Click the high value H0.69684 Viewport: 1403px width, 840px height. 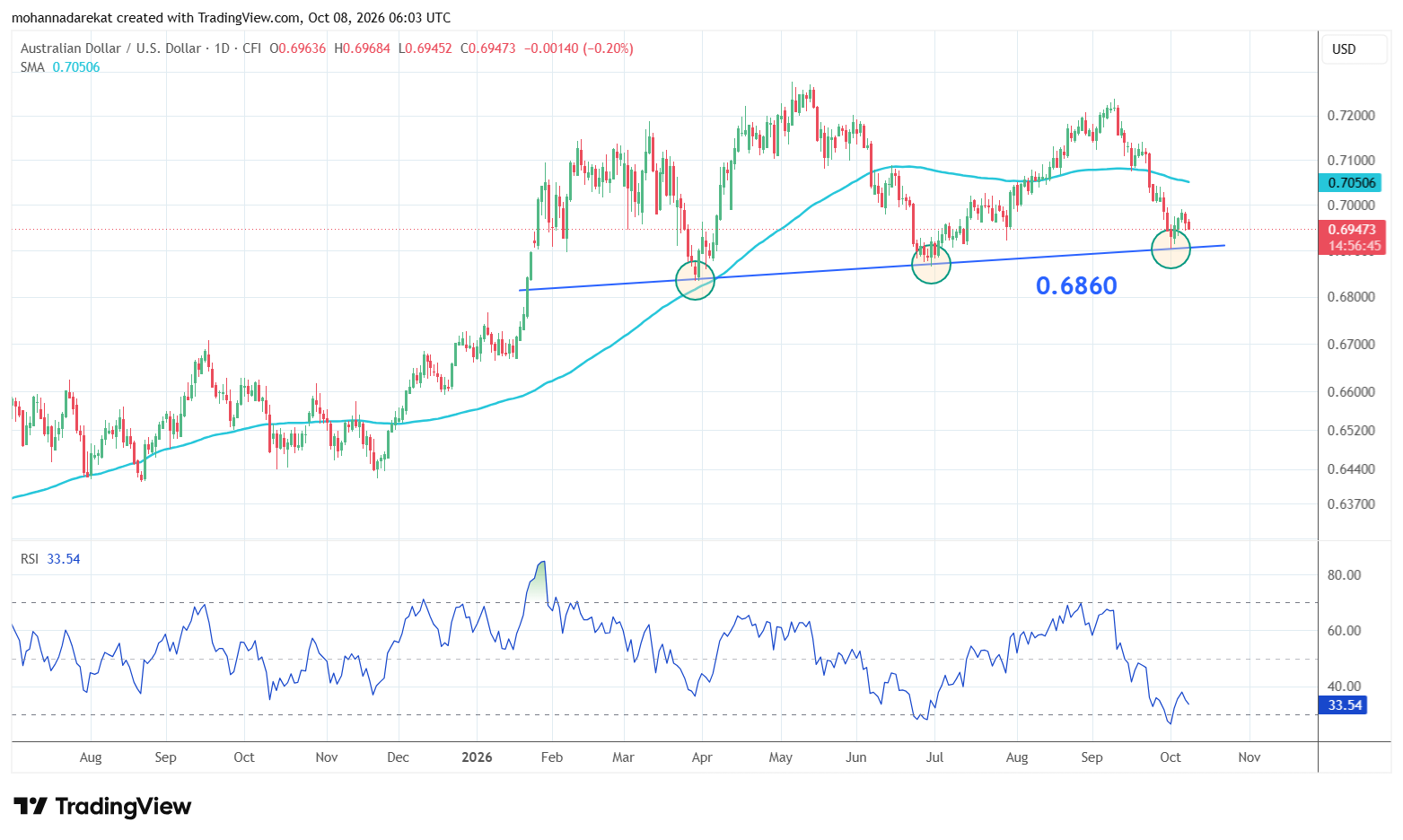click(x=363, y=48)
